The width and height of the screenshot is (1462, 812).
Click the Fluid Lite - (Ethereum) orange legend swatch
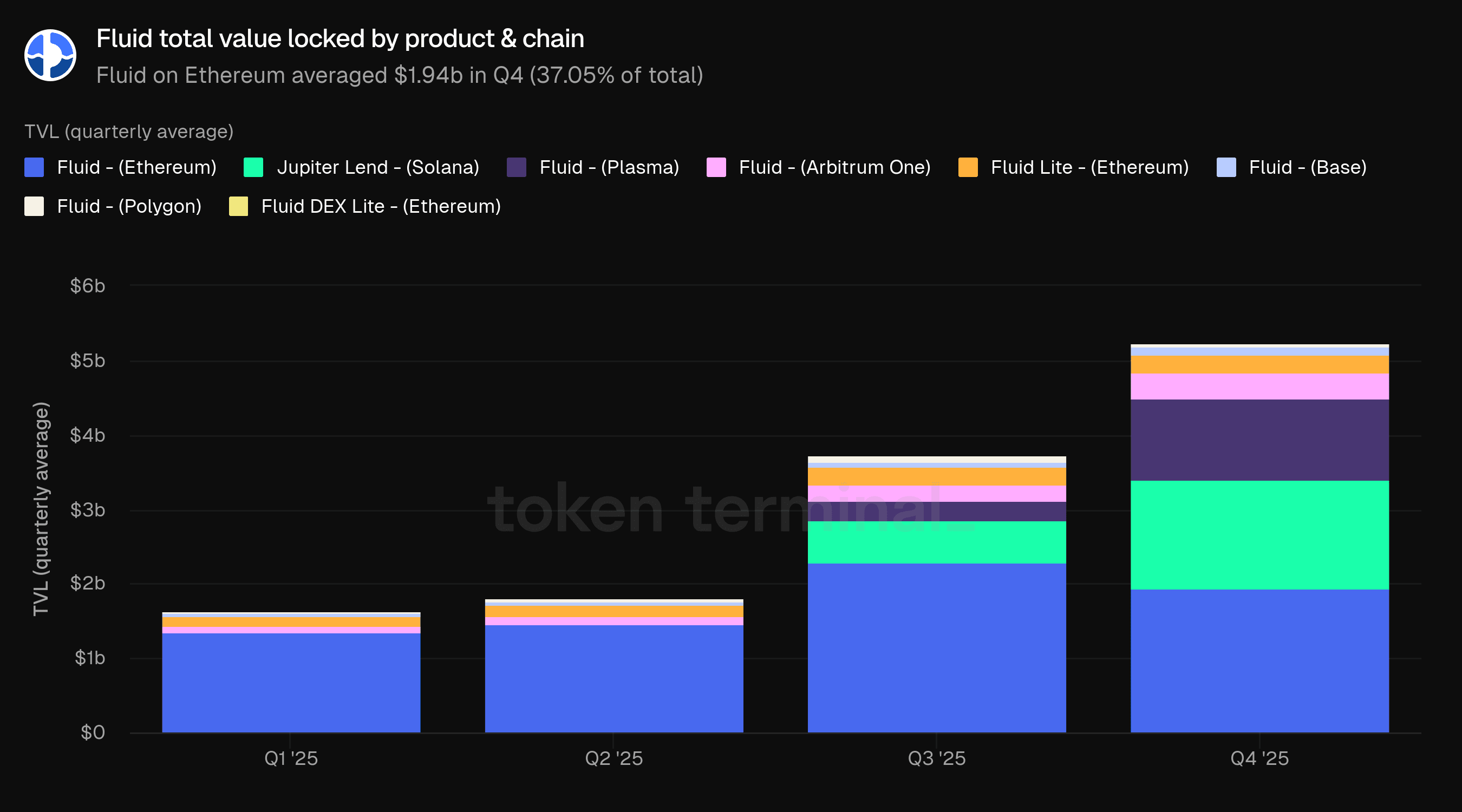(968, 167)
